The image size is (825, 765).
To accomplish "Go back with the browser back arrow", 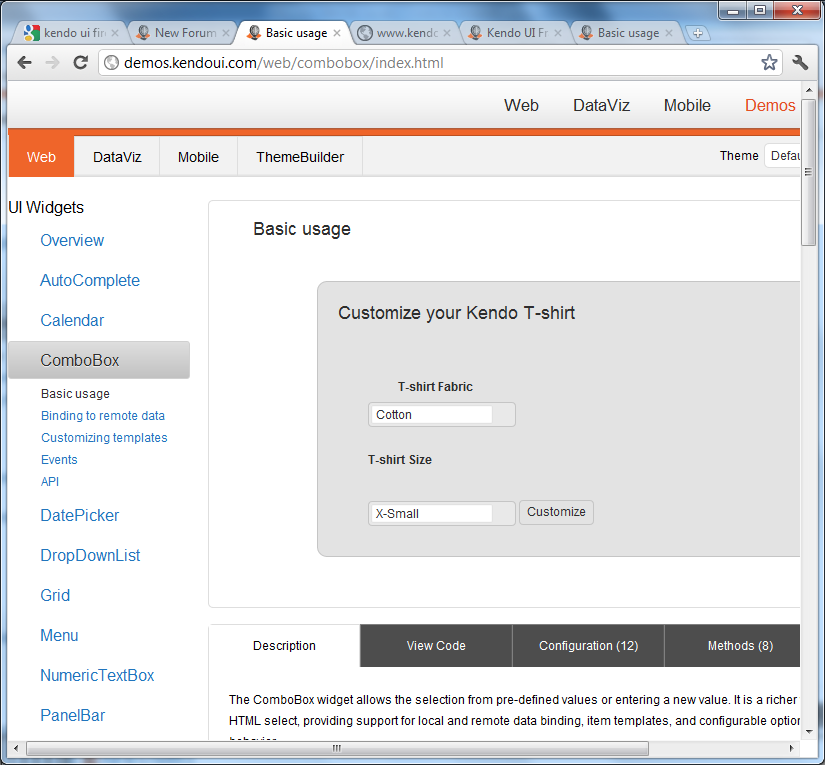I will (24, 63).
